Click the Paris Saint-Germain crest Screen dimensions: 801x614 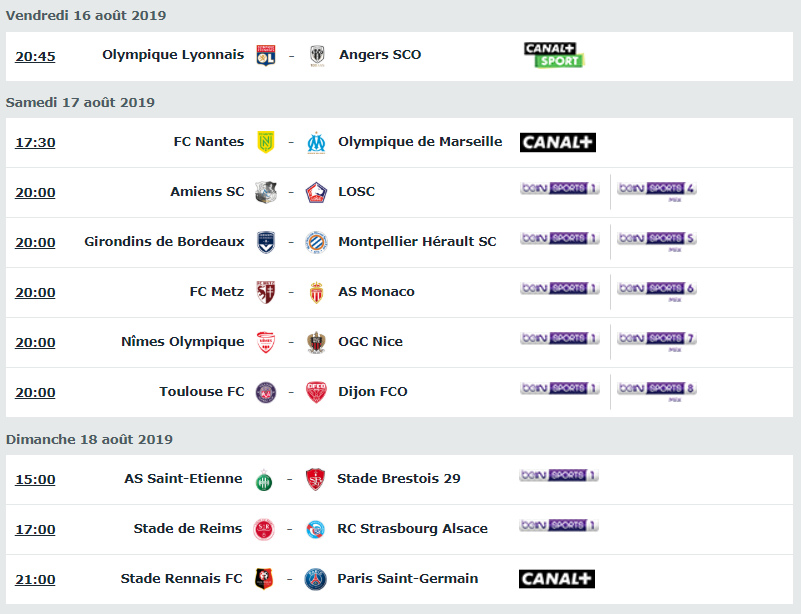(x=315, y=580)
